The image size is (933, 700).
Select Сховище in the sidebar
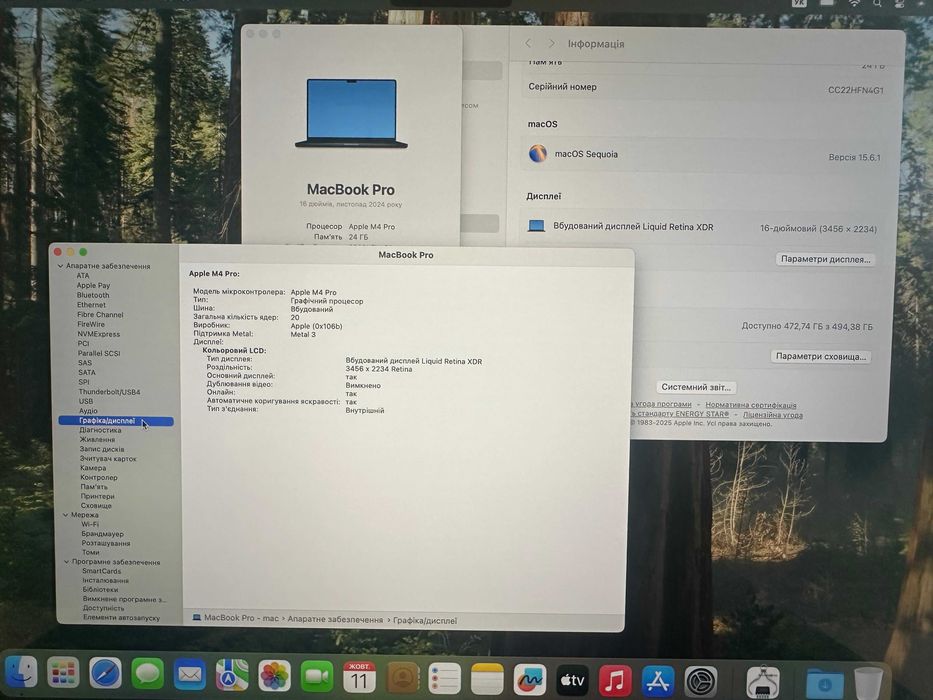pyautogui.click(x=96, y=506)
